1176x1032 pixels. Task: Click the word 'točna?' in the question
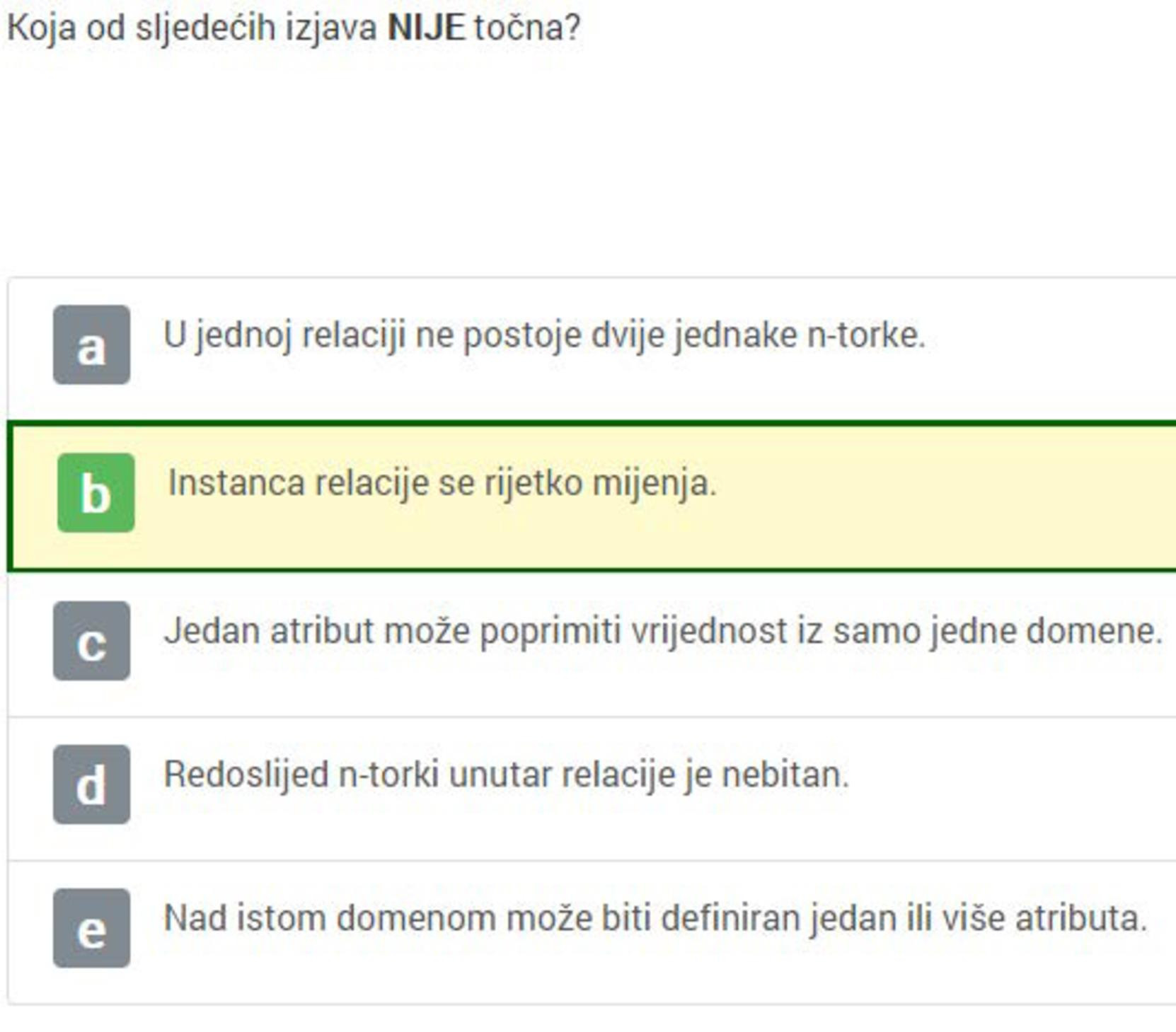(527, 29)
